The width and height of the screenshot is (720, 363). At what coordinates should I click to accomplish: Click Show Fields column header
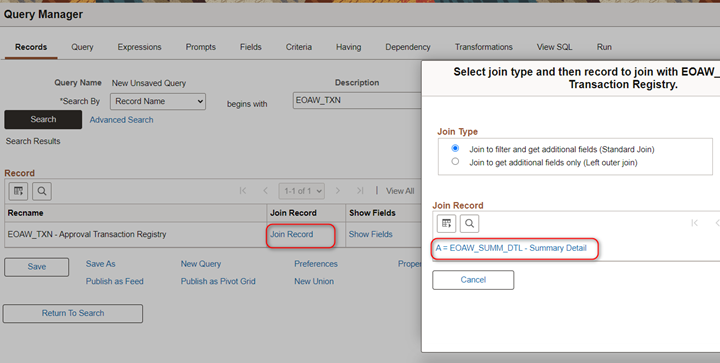pyautogui.click(x=372, y=213)
